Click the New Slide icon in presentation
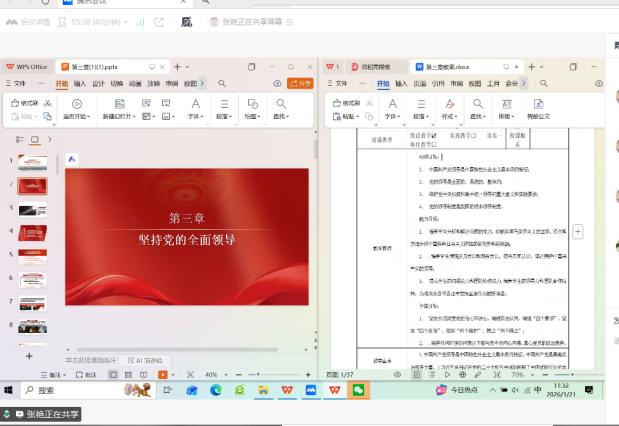619x426 pixels. pos(119,103)
